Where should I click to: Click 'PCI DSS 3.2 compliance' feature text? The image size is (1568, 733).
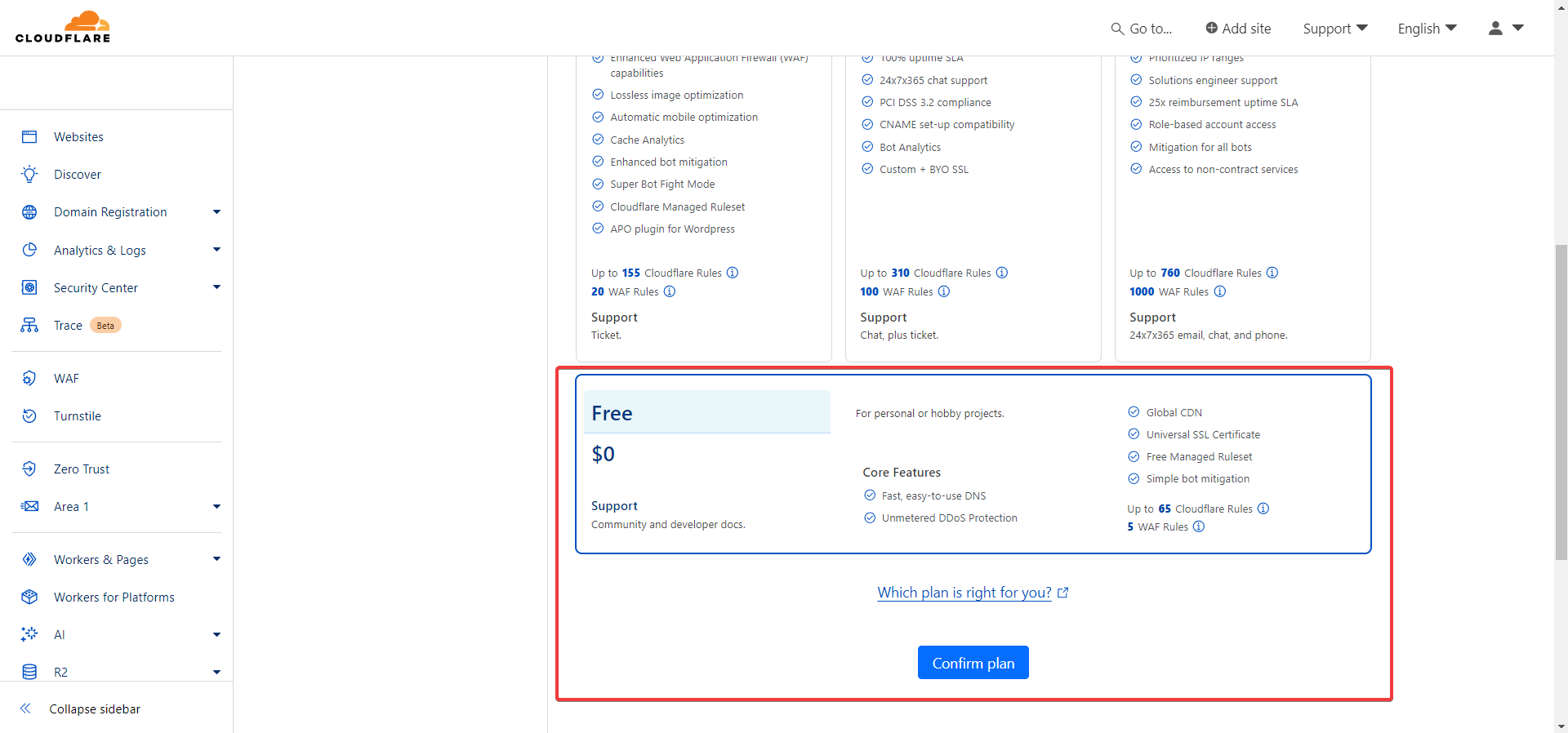click(935, 102)
